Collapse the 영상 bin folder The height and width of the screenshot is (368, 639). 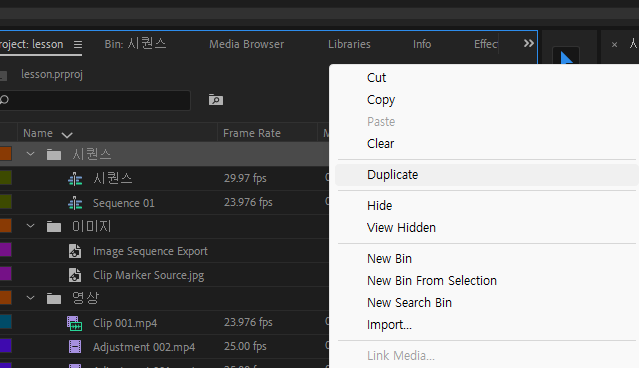(31, 298)
